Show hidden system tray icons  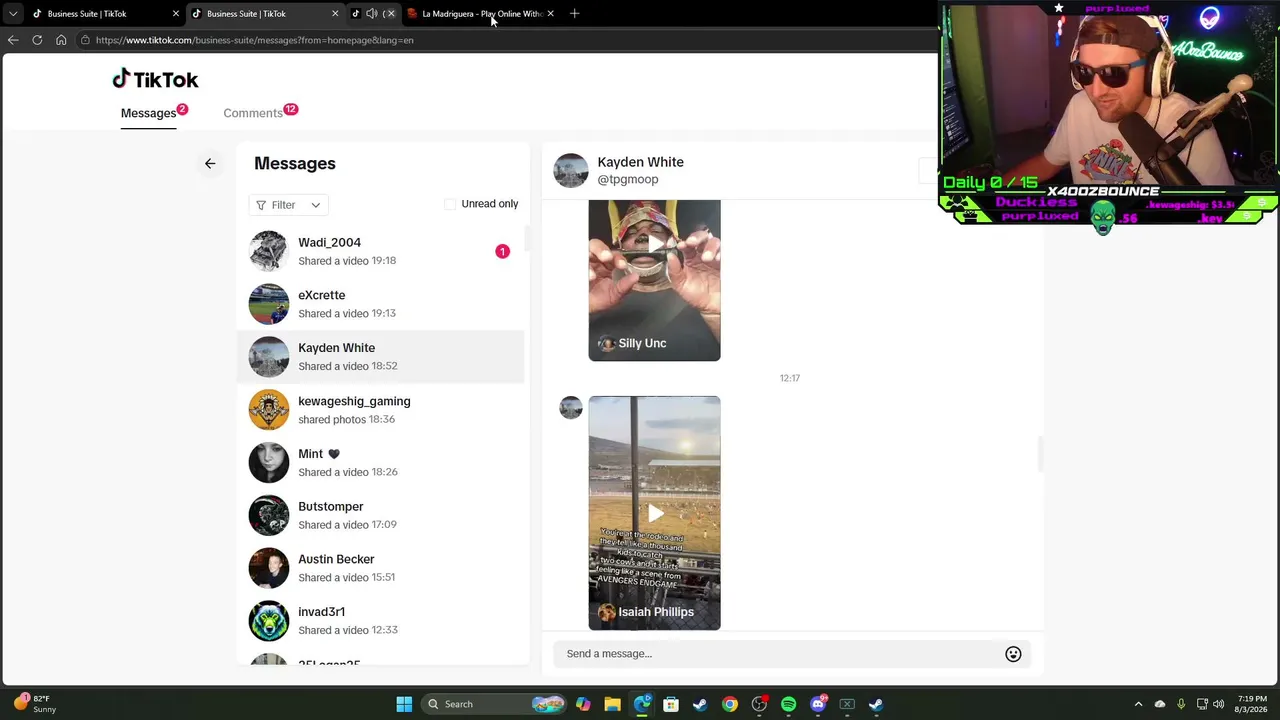click(x=1138, y=704)
